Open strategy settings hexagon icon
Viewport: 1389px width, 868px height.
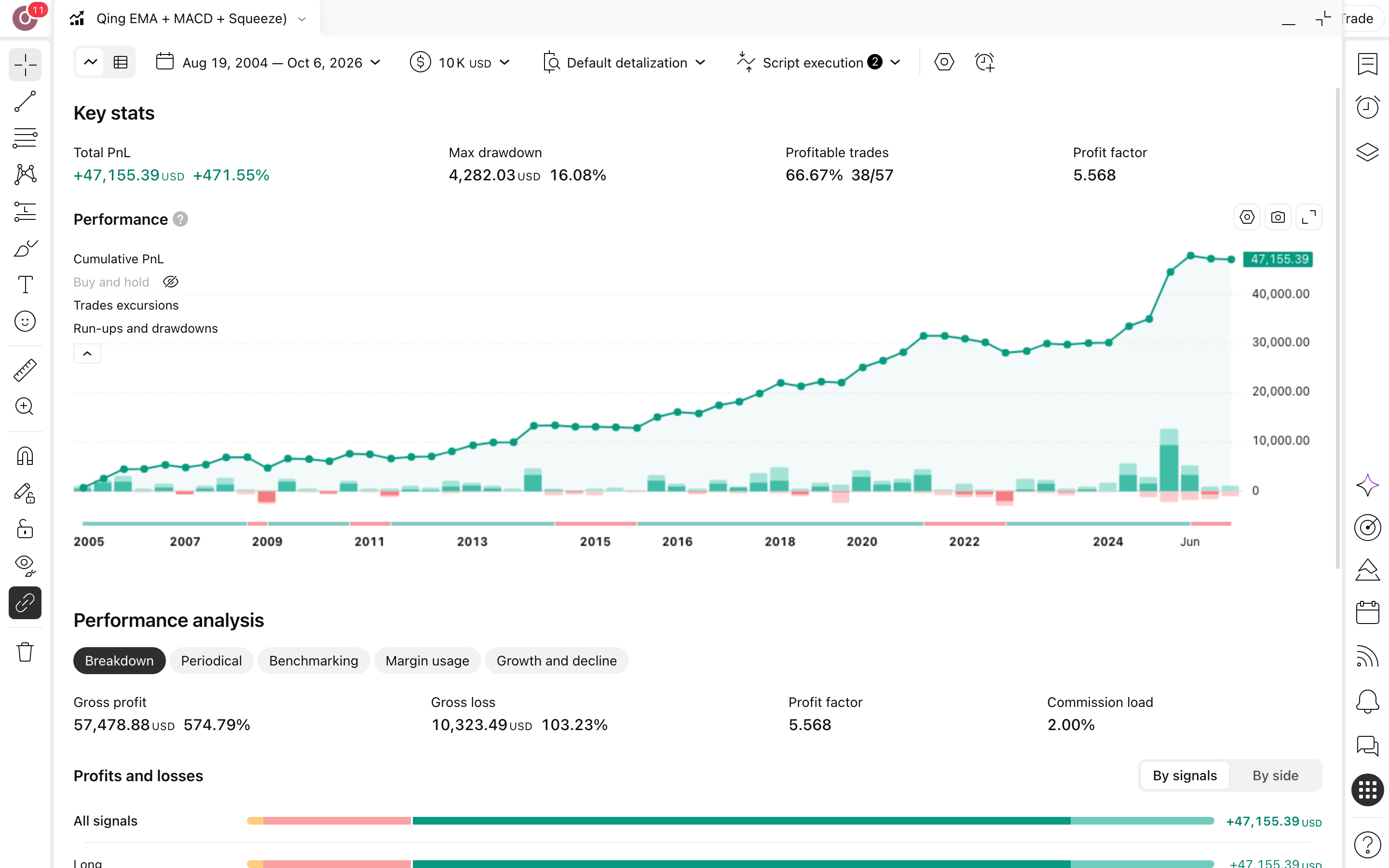pyautogui.click(x=944, y=62)
